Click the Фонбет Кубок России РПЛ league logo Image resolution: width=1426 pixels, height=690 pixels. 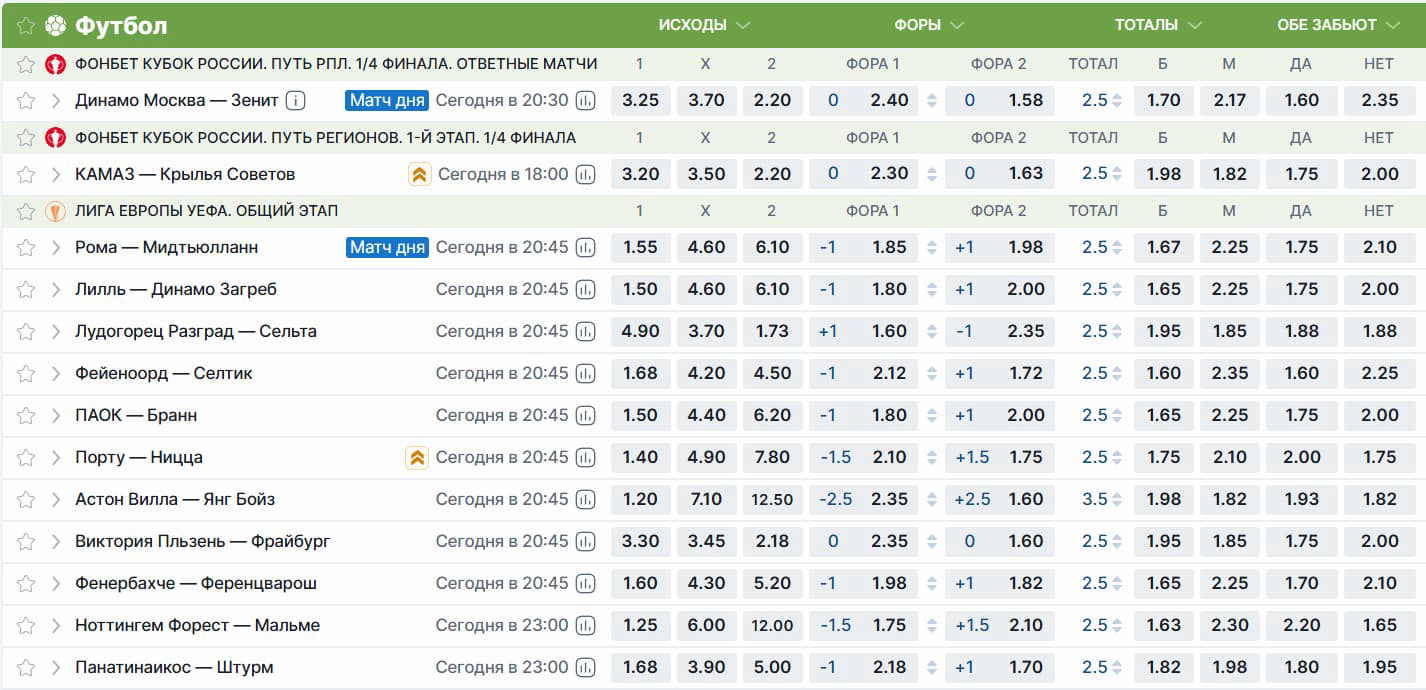click(x=56, y=64)
